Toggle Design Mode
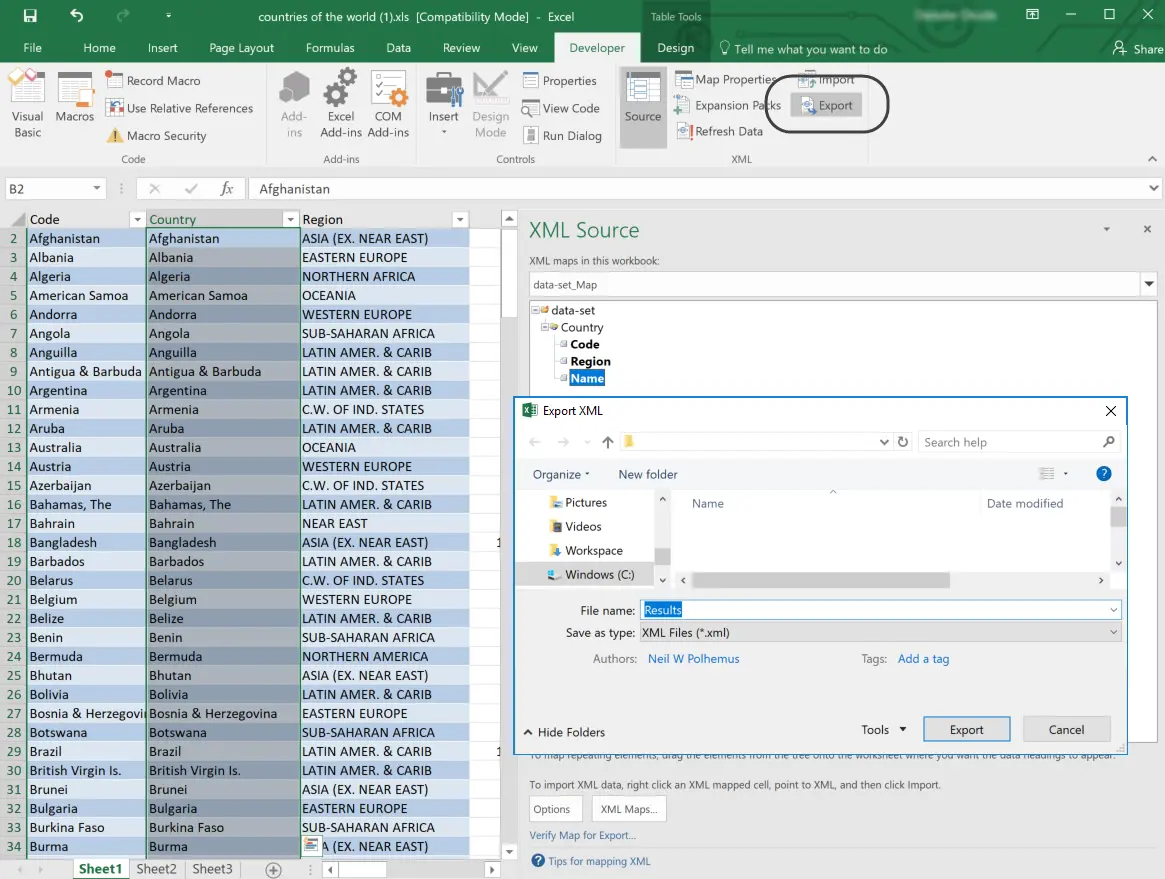 point(490,104)
